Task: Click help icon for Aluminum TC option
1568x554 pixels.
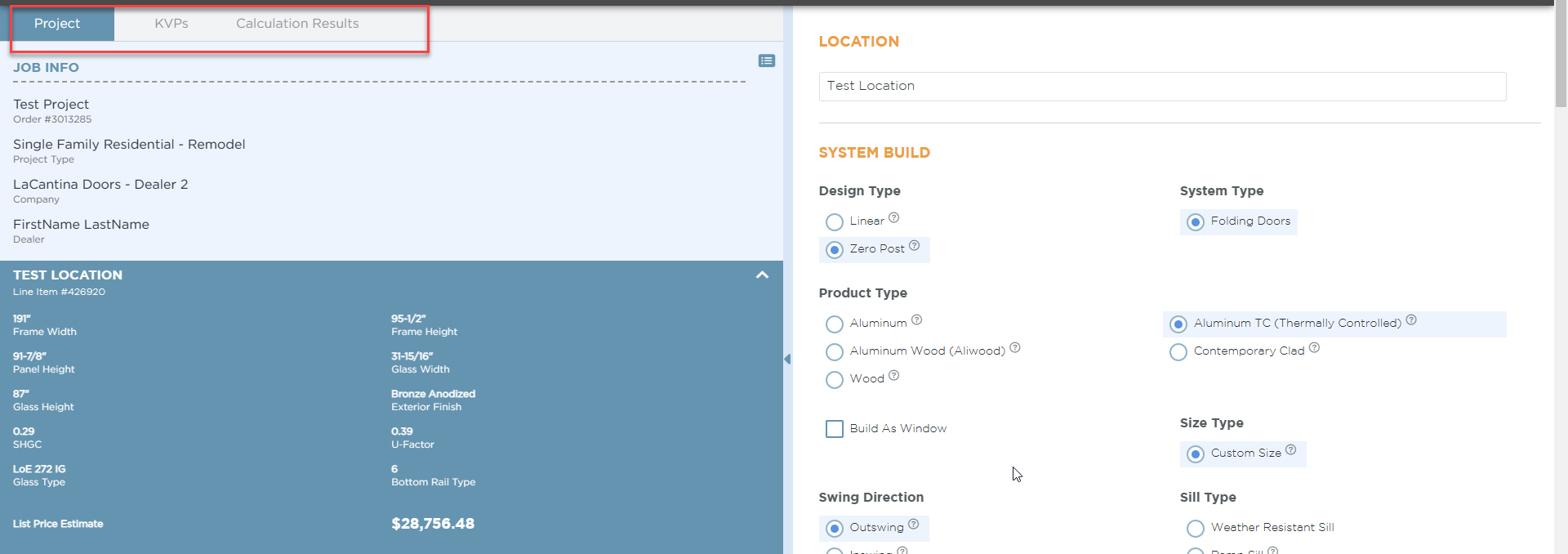Action: coord(1411,319)
